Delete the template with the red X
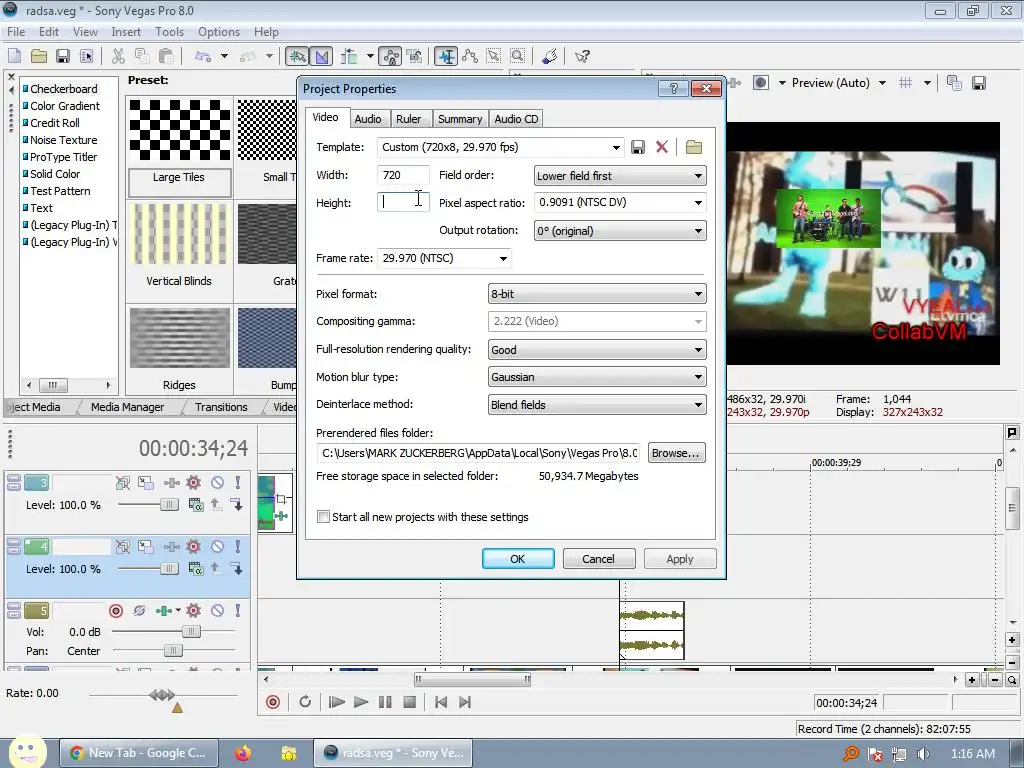 [x=662, y=147]
